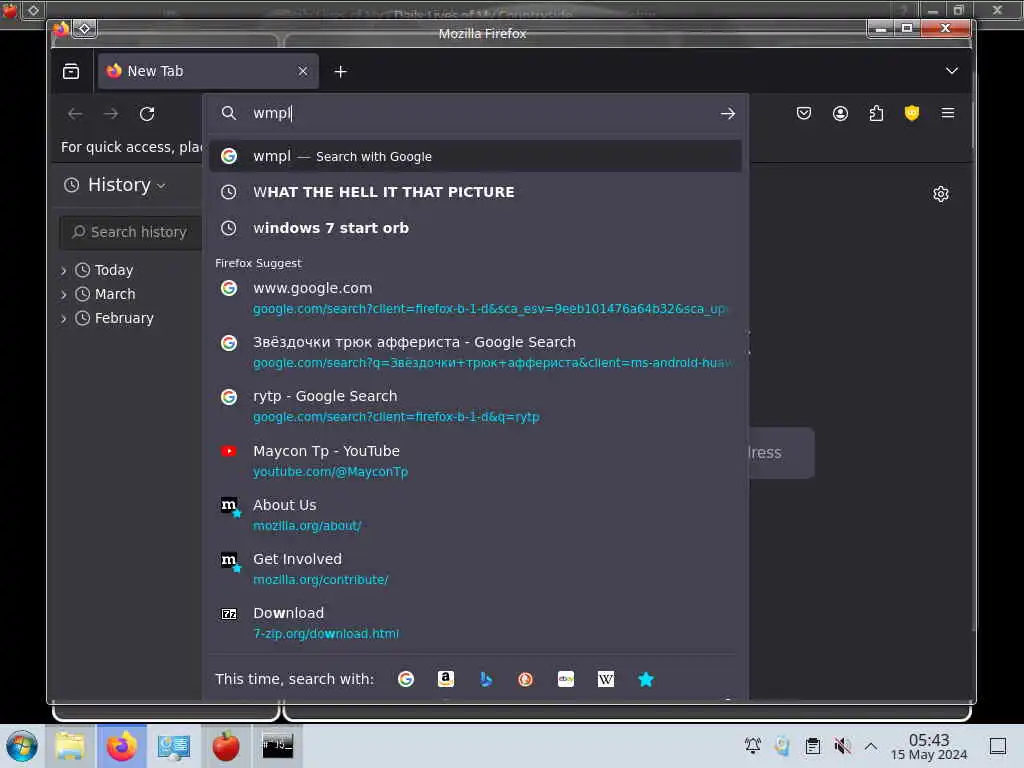Search this time with Wikipedia icon
The image size is (1024, 768).
pyautogui.click(x=606, y=679)
